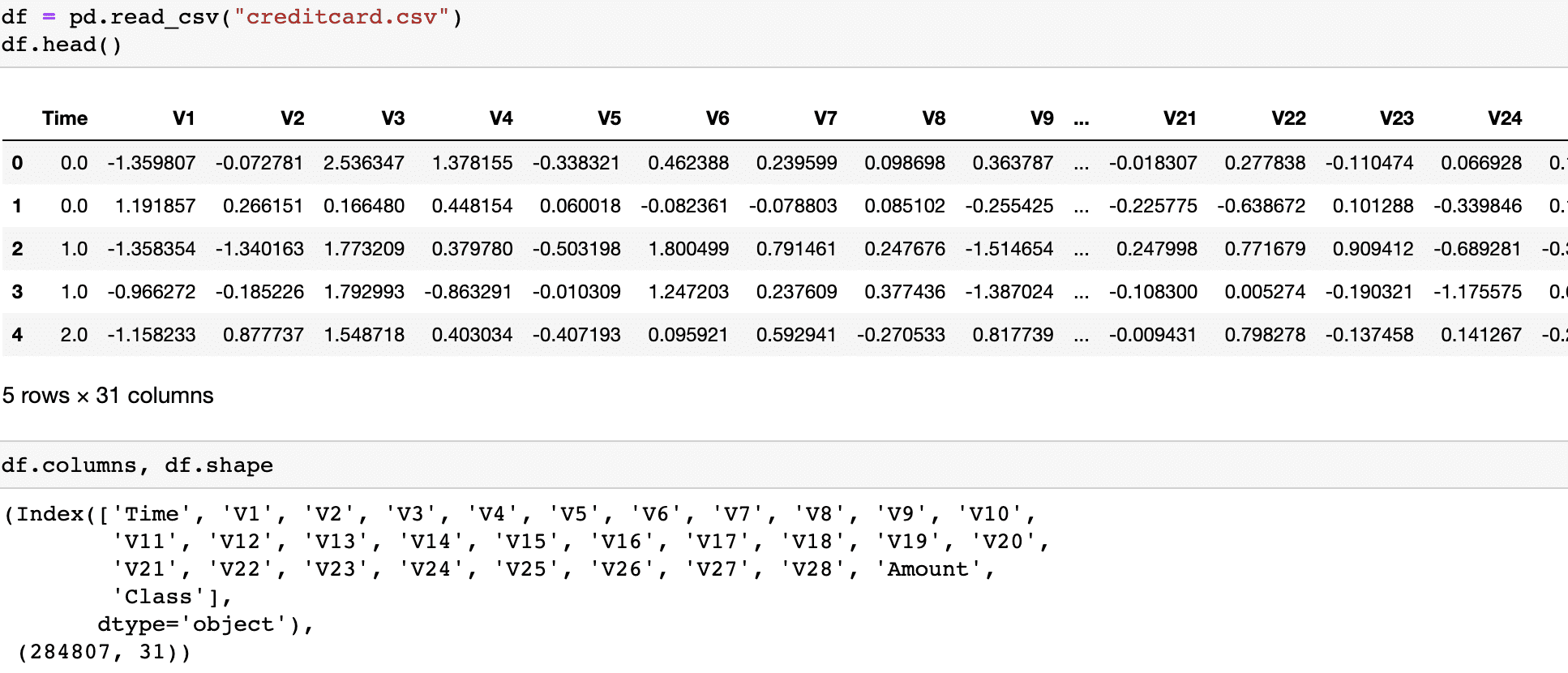Viewport: 1568px width, 673px height.
Task: Click the V21 column header
Action: [x=1180, y=118]
